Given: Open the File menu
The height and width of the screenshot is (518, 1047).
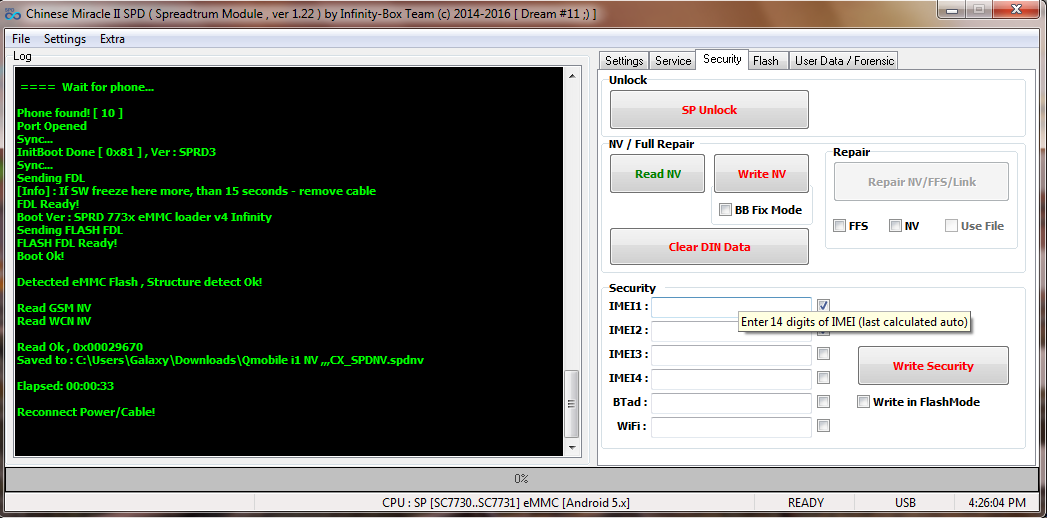Looking at the screenshot, I should pyautogui.click(x=21, y=39).
